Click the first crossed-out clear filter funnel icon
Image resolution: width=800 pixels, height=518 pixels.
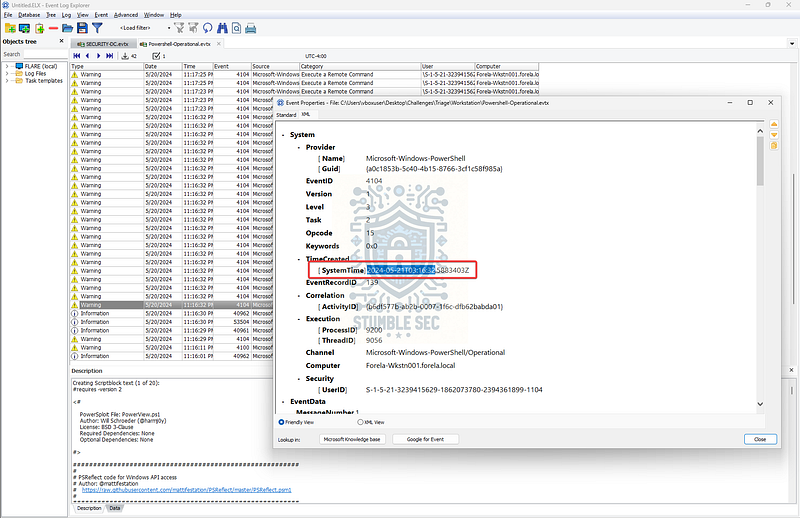coord(179,28)
